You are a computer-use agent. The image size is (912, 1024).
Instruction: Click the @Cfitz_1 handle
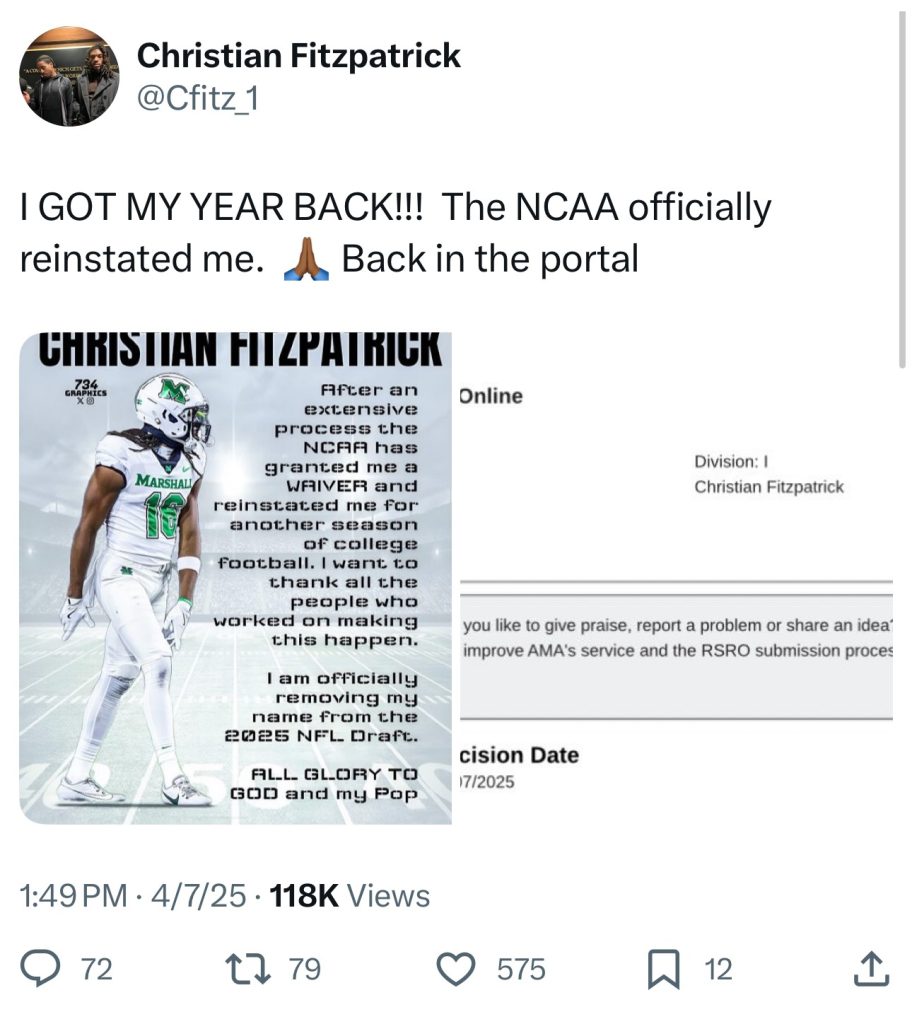[197, 99]
